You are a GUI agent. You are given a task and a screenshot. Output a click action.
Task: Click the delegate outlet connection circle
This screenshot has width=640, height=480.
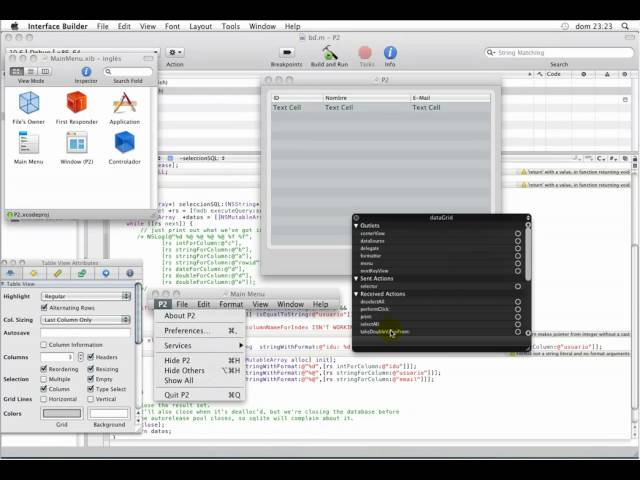[518, 248]
